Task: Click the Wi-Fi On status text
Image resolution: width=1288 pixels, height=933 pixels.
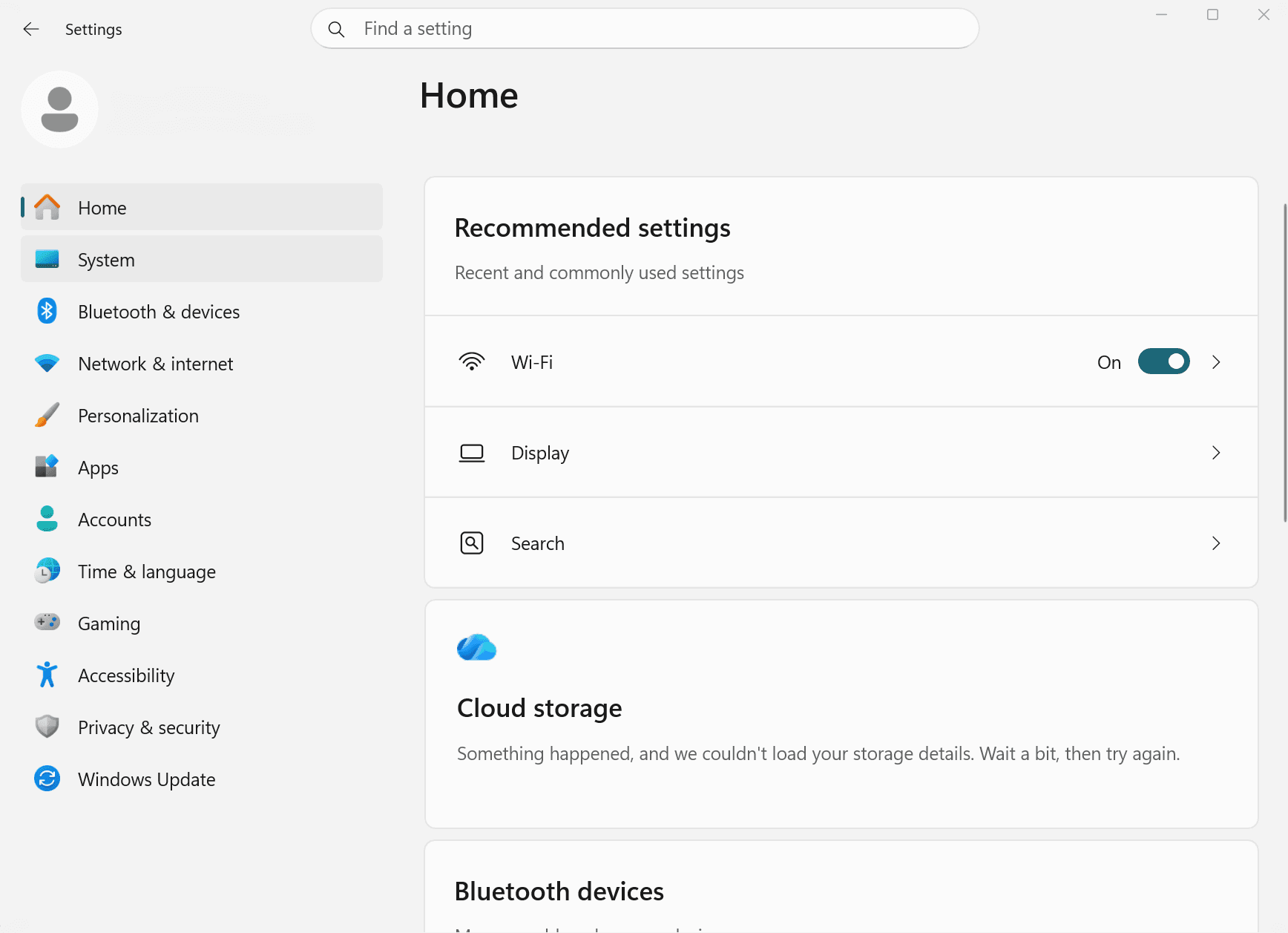Action: coord(1108,362)
